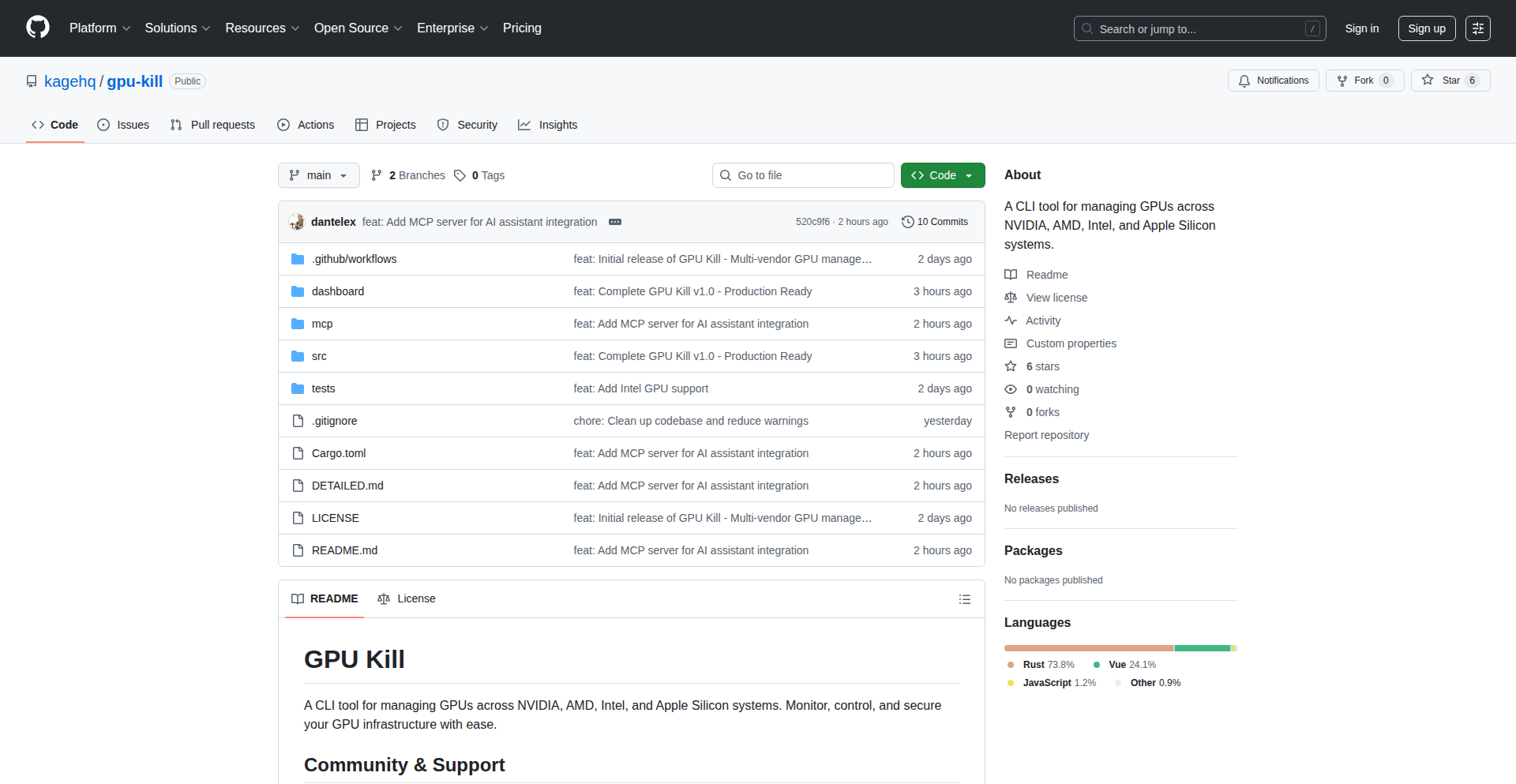Expand the Platform menu
This screenshot has height=784, width=1516.
tap(99, 28)
